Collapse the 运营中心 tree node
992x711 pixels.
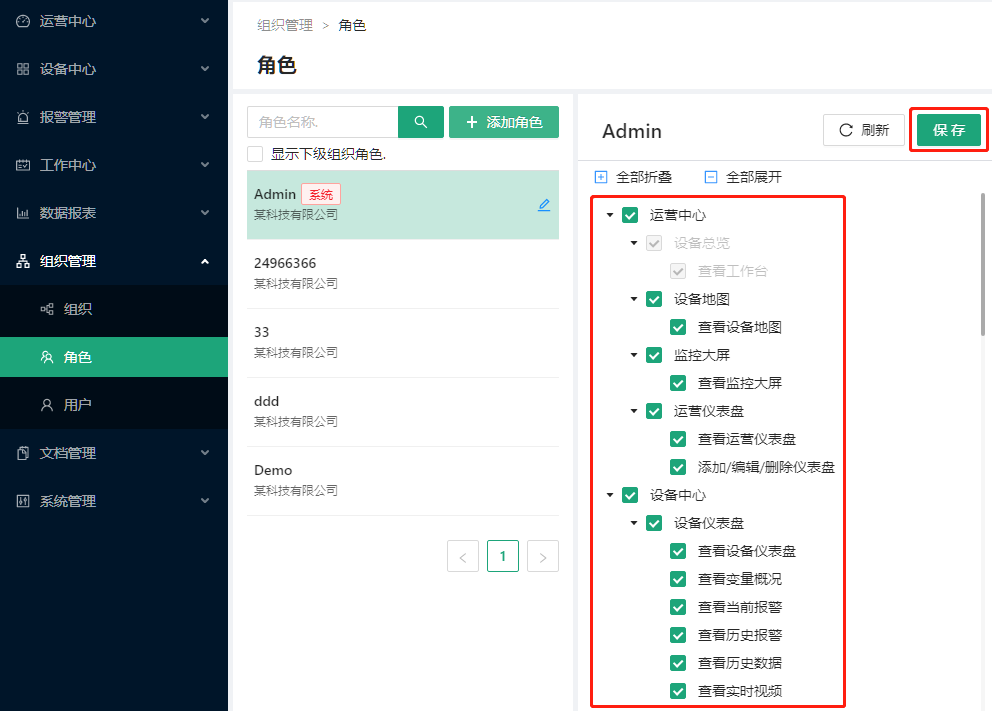tap(610, 215)
